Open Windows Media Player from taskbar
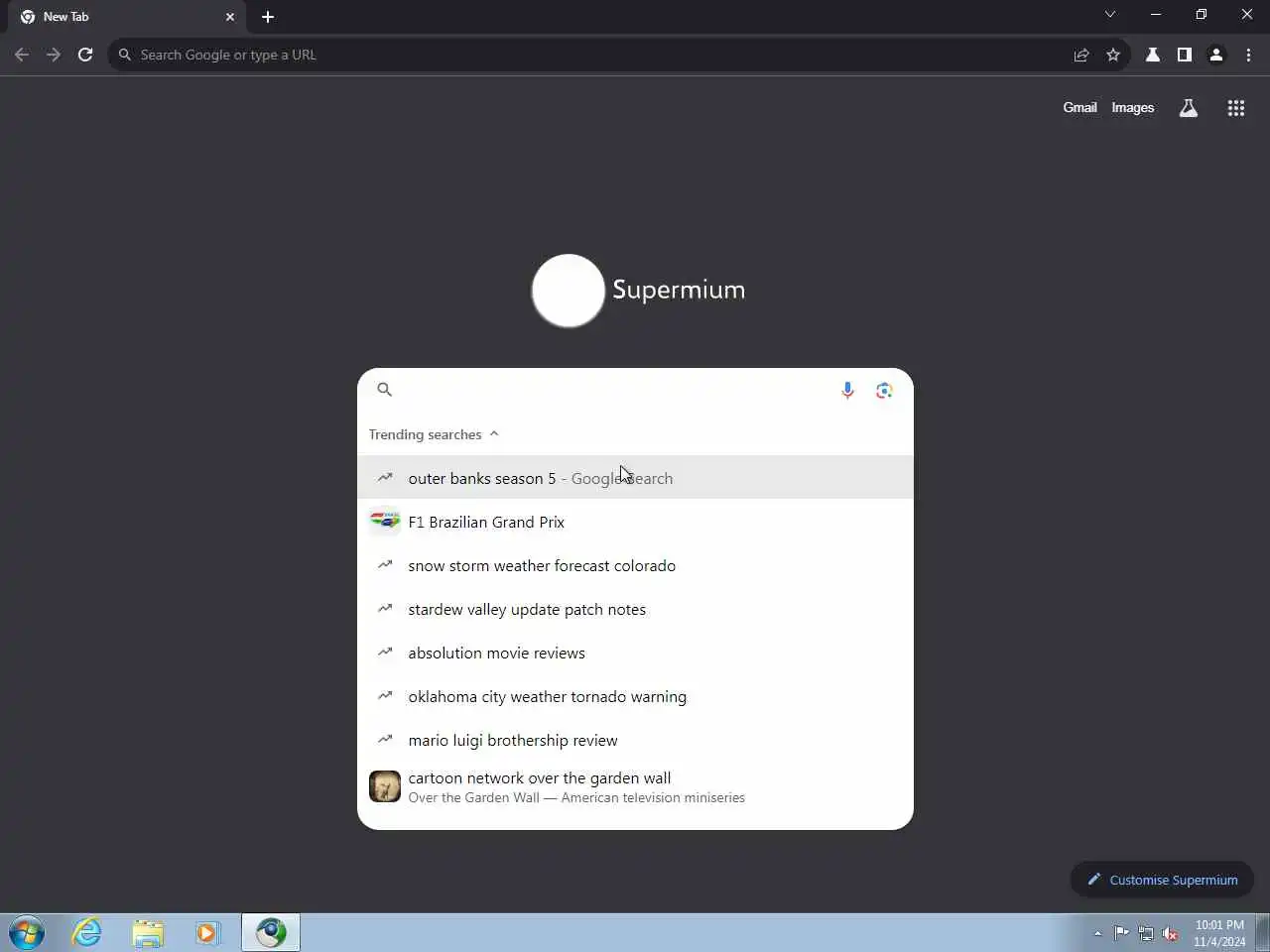The width and height of the screenshot is (1270, 952). [x=207, y=933]
